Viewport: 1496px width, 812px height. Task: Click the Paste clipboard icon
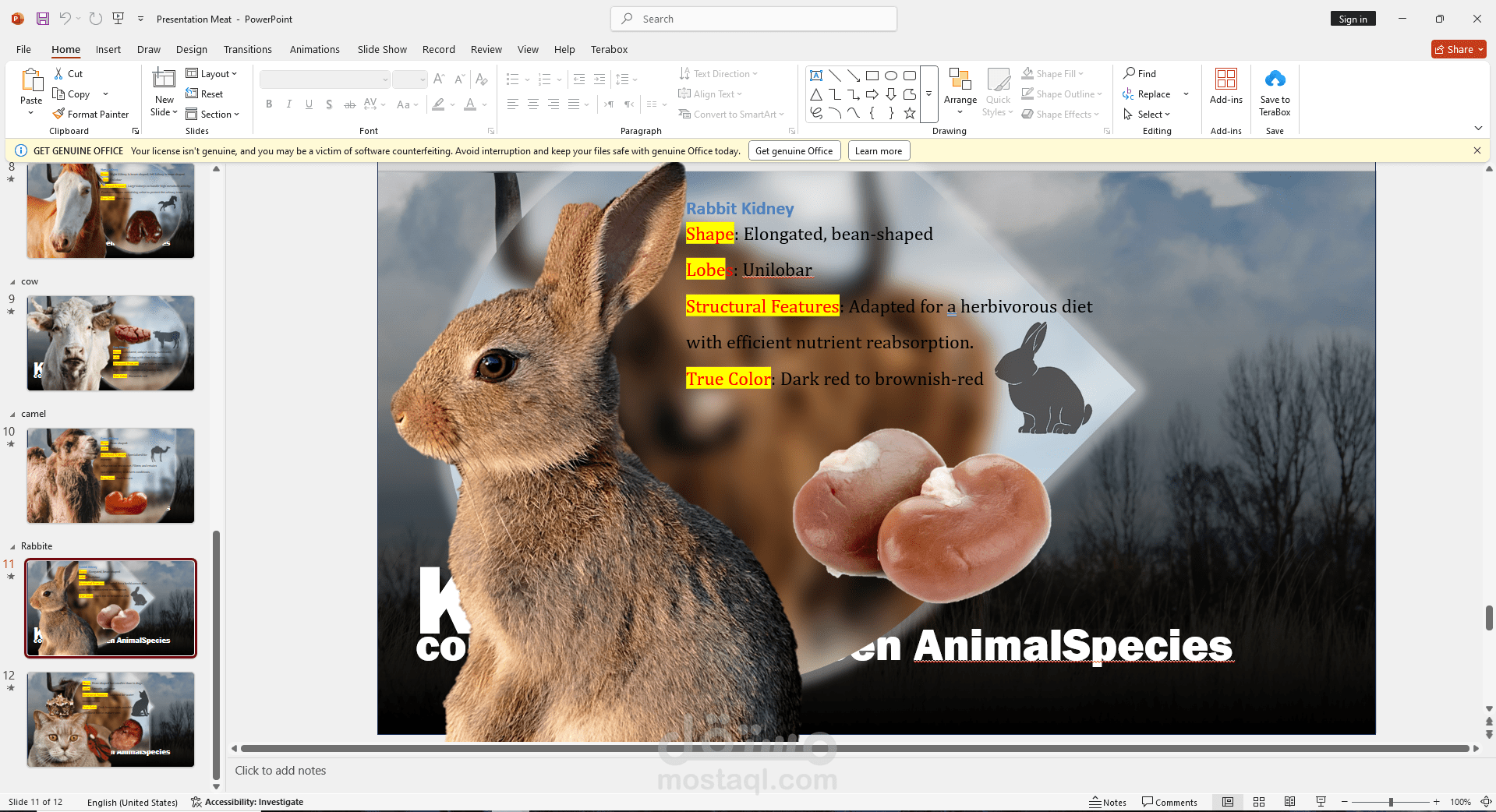pyautogui.click(x=31, y=79)
